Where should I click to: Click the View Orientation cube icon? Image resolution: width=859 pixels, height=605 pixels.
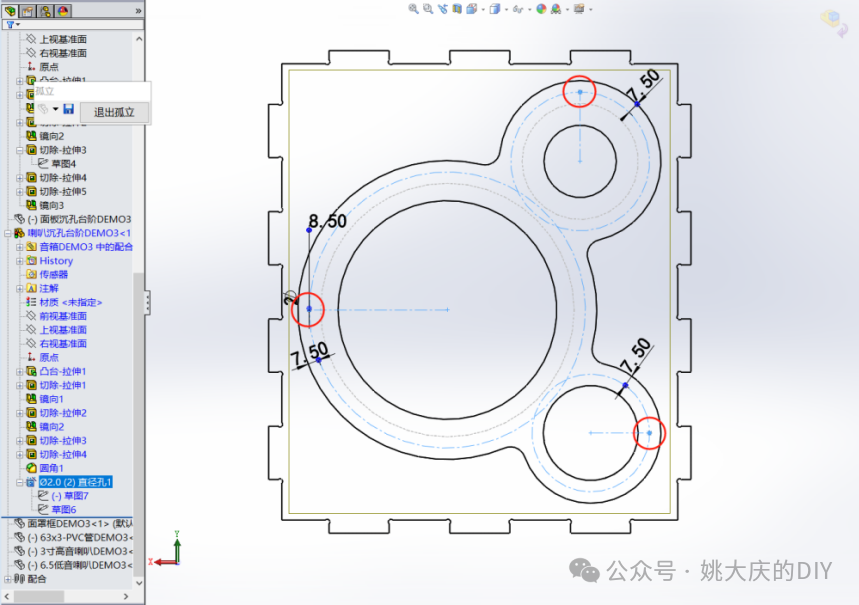tap(471, 9)
